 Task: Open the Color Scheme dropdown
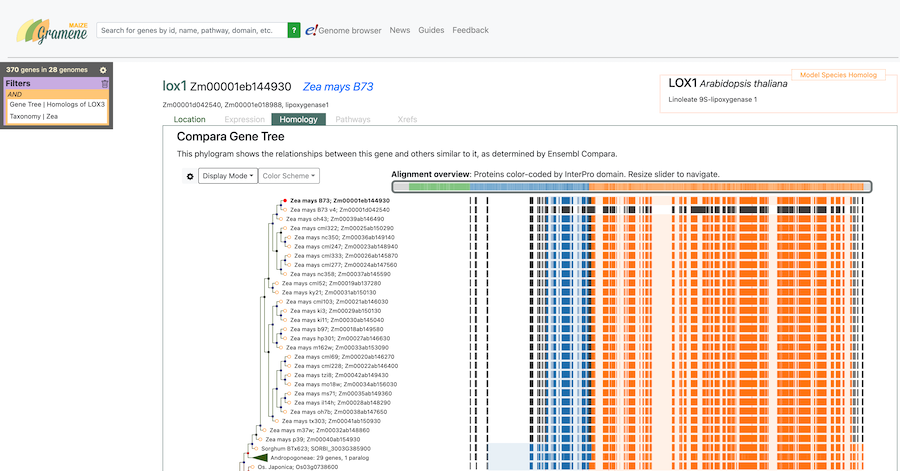pyautogui.click(x=291, y=176)
